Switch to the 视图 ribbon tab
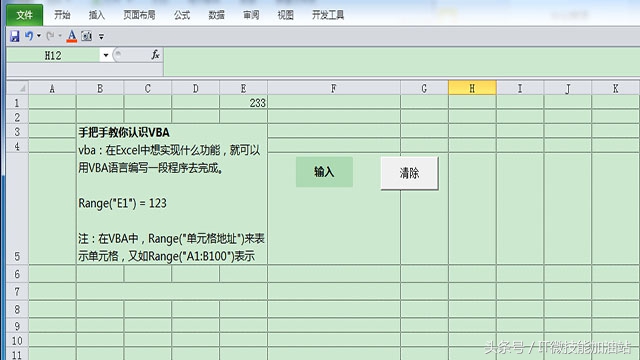The width and height of the screenshot is (640, 360). click(x=285, y=15)
